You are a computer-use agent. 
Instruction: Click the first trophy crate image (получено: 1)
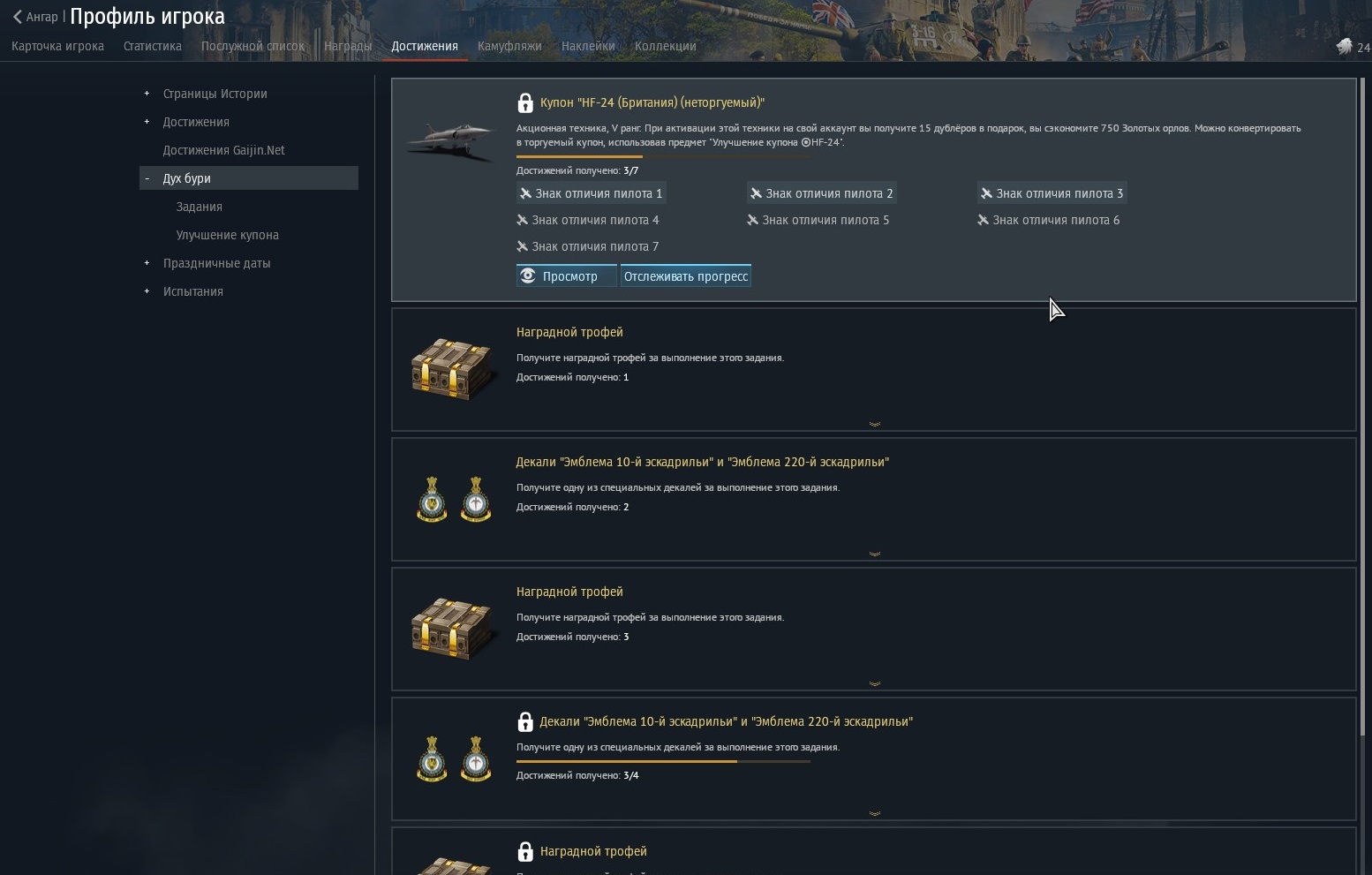[x=452, y=368]
